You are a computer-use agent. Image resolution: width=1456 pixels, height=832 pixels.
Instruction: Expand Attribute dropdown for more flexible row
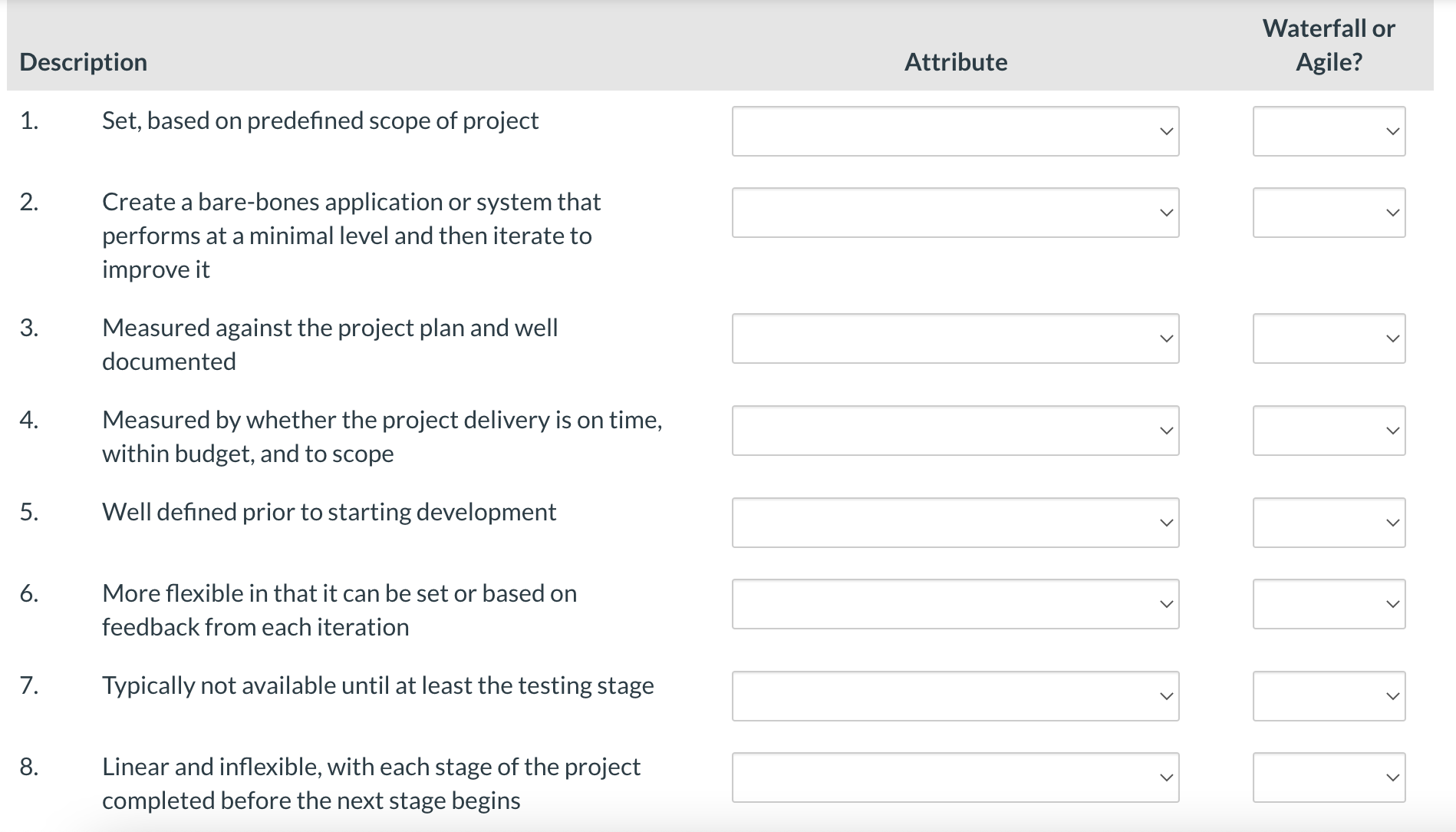(x=955, y=604)
